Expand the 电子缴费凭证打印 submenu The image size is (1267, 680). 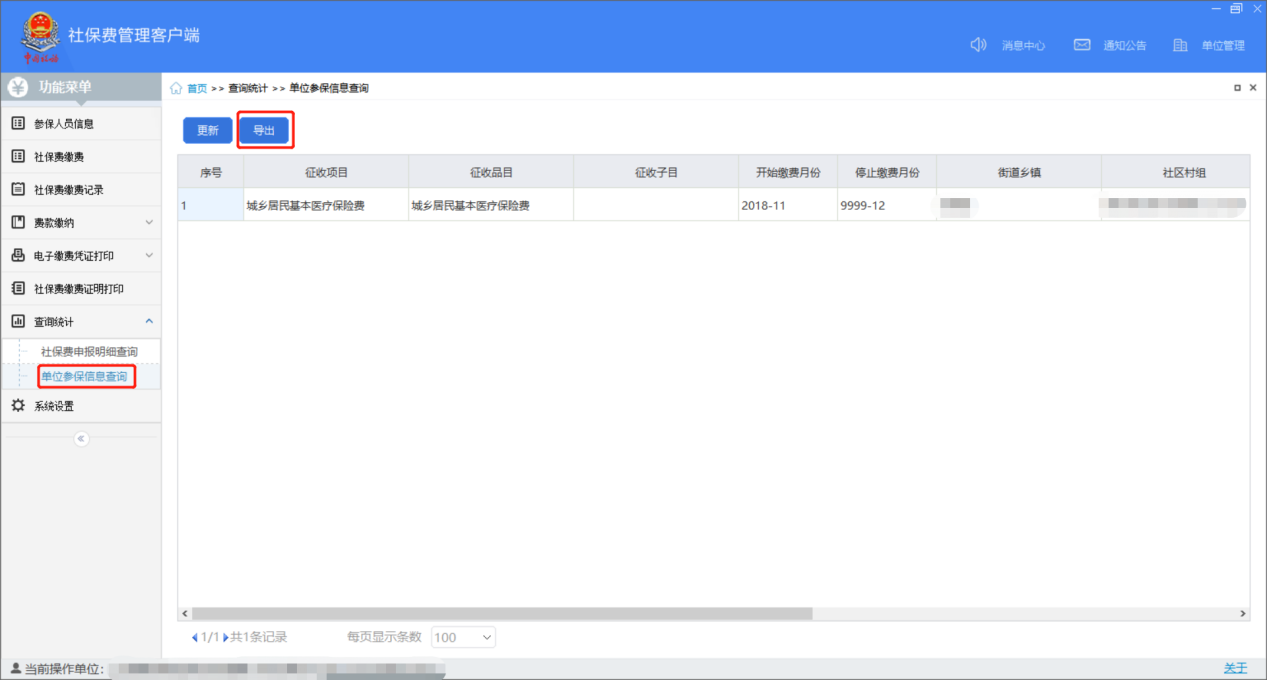point(149,255)
